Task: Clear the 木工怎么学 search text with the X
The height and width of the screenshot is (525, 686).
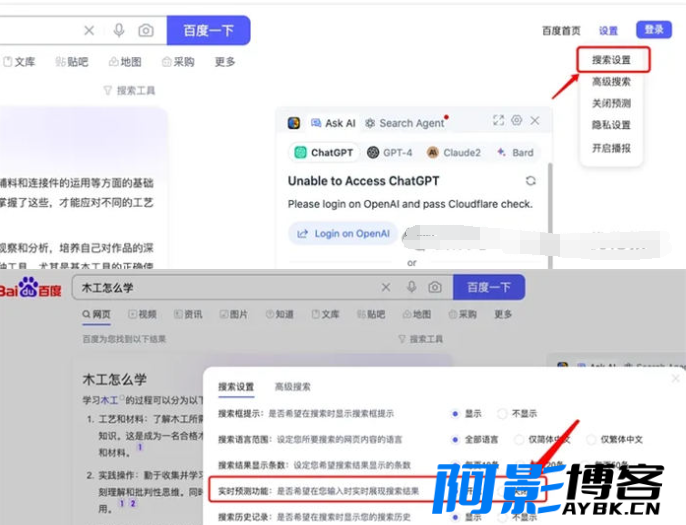Action: click(386, 288)
